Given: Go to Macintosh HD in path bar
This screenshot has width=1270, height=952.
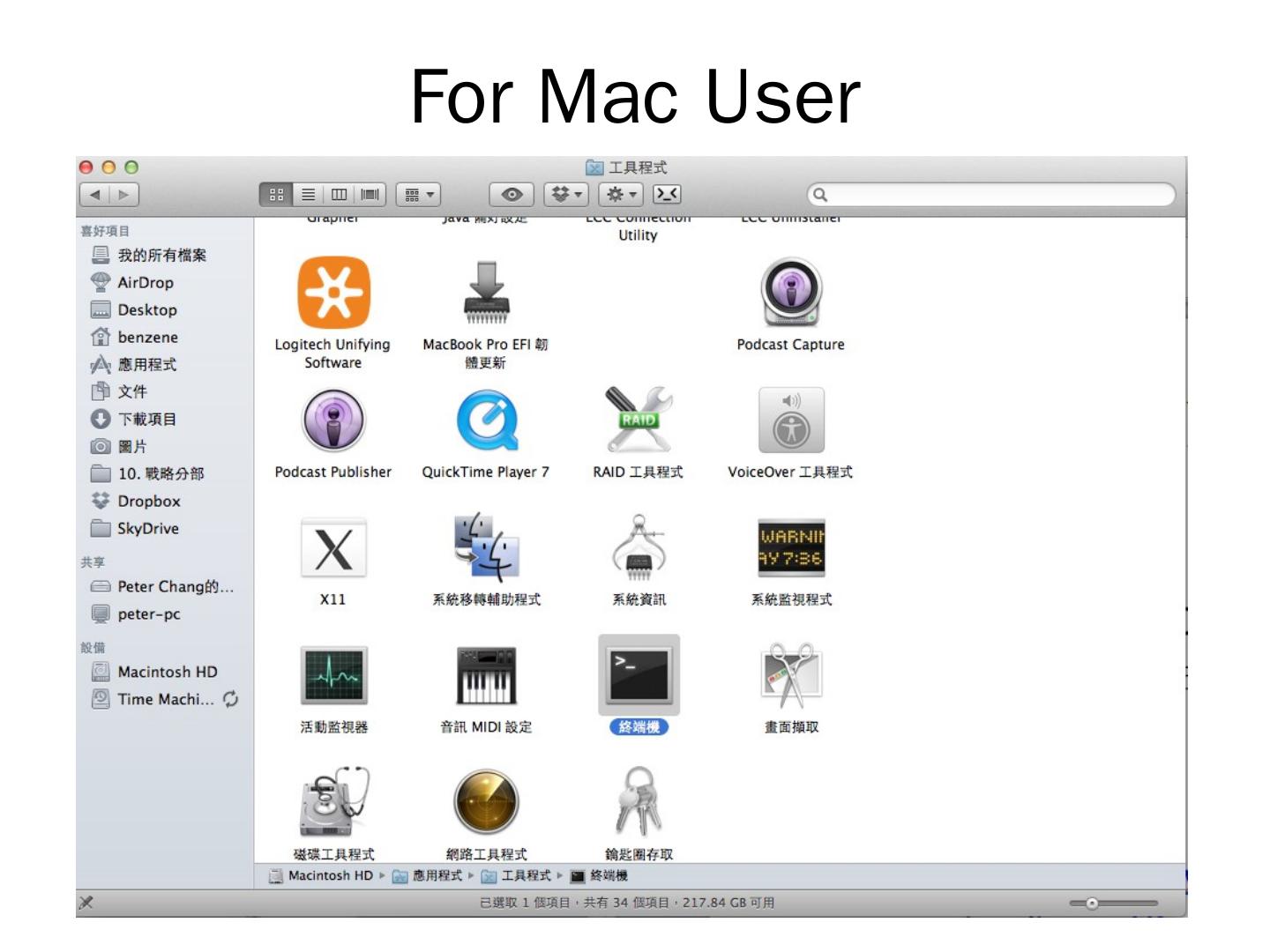Looking at the screenshot, I should (x=321, y=876).
